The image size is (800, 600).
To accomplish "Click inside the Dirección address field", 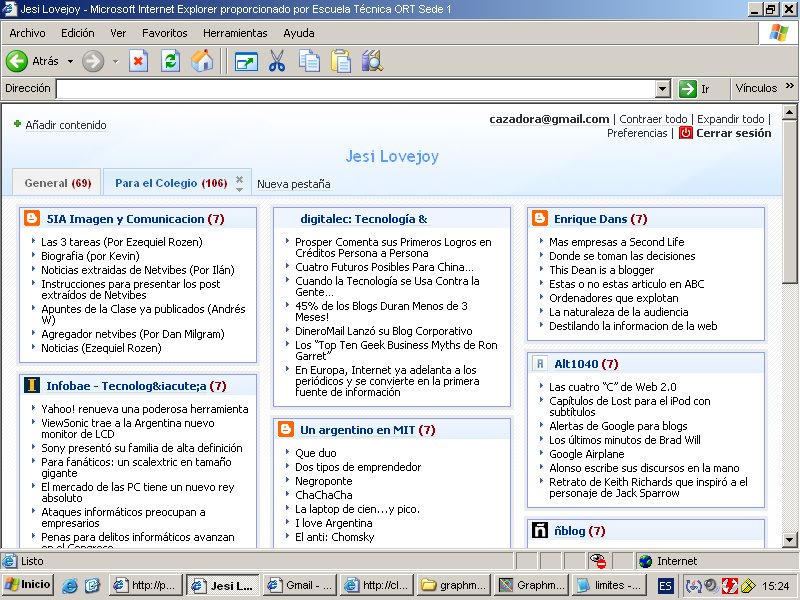I will click(356, 89).
